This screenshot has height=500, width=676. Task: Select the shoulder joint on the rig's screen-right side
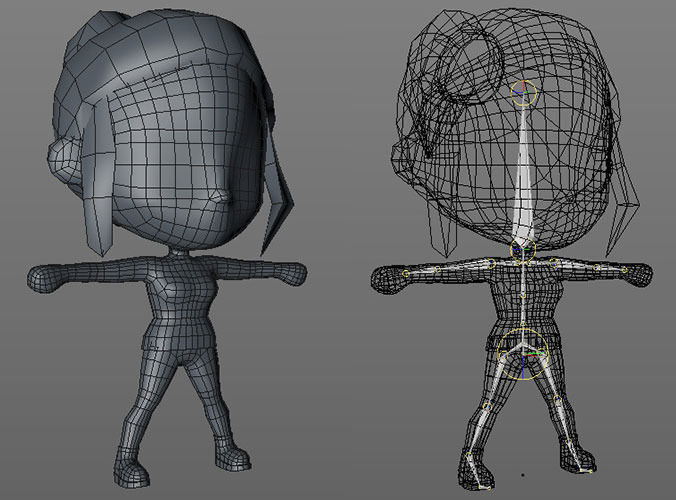coord(555,262)
